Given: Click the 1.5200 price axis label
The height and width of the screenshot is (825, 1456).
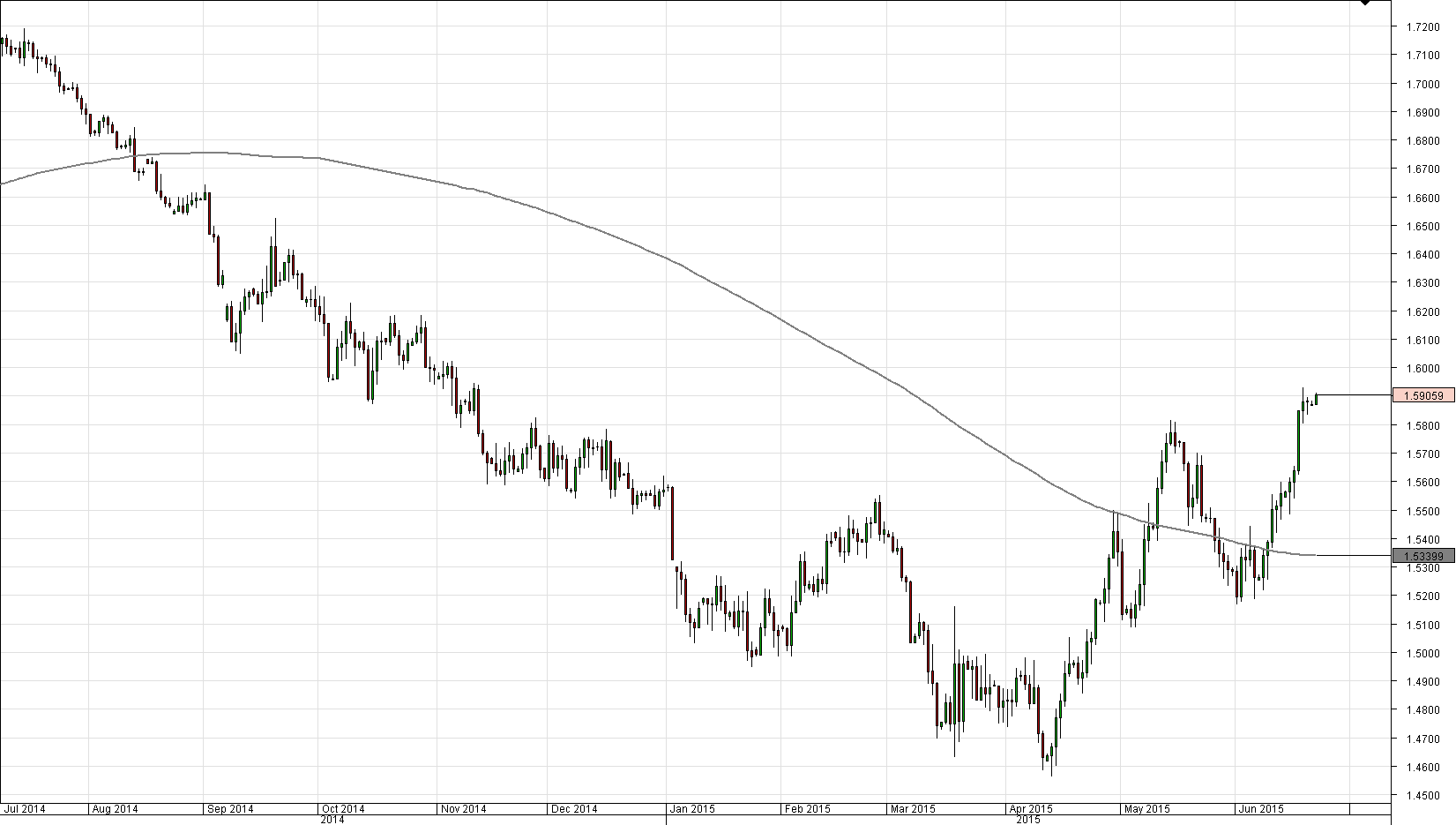Looking at the screenshot, I should click(x=1422, y=596).
